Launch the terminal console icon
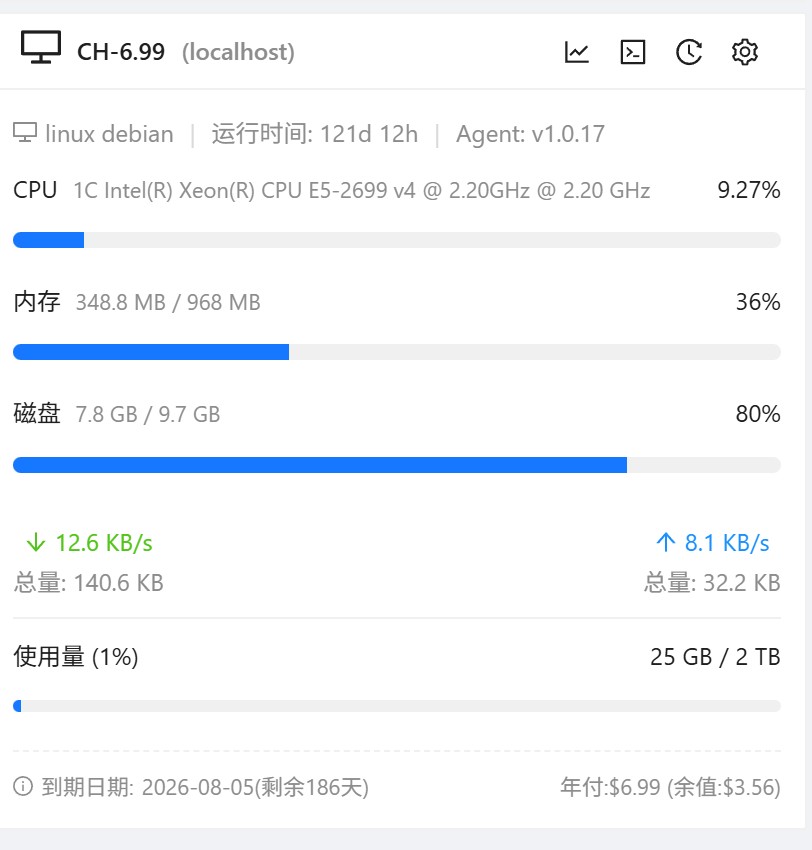 pos(633,52)
